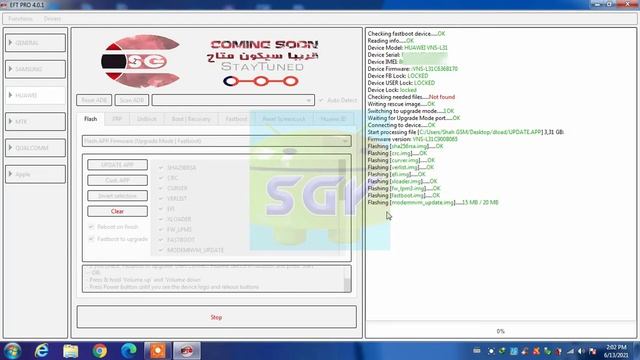Switch to the Reset Screenlock tab

pos(284,119)
